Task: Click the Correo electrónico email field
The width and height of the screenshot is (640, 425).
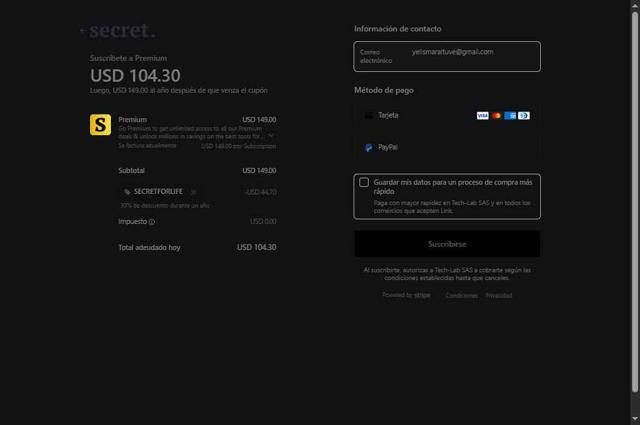Action: pyautogui.click(x=447, y=56)
